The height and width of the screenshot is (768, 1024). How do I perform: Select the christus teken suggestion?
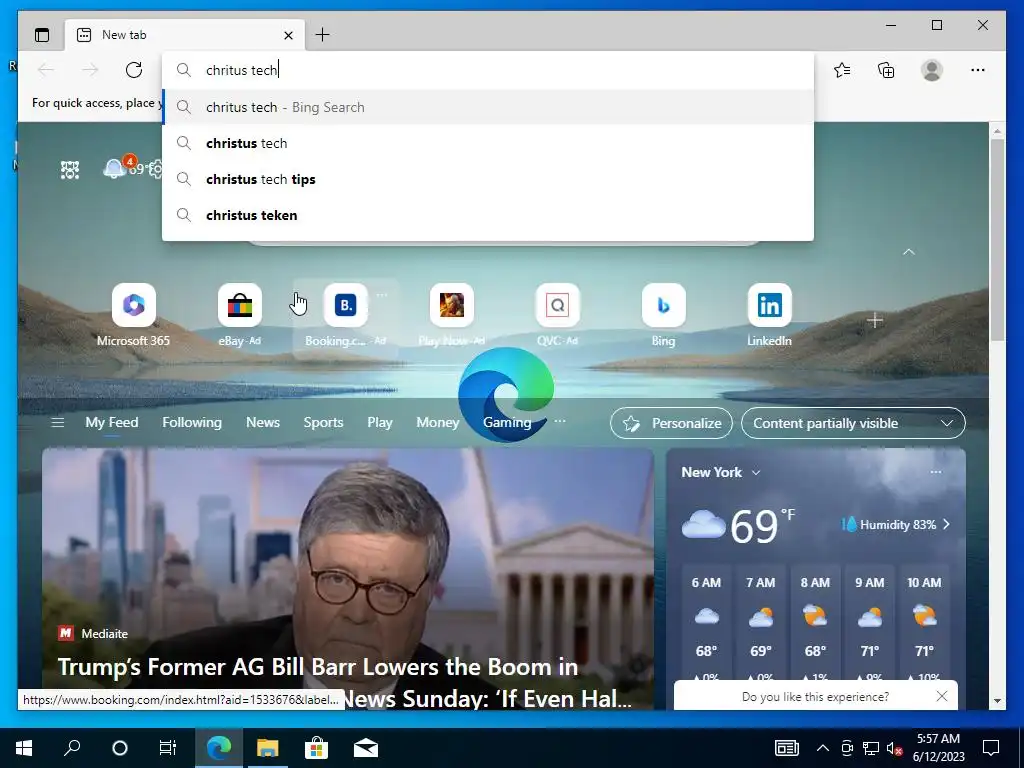pyautogui.click(x=488, y=215)
